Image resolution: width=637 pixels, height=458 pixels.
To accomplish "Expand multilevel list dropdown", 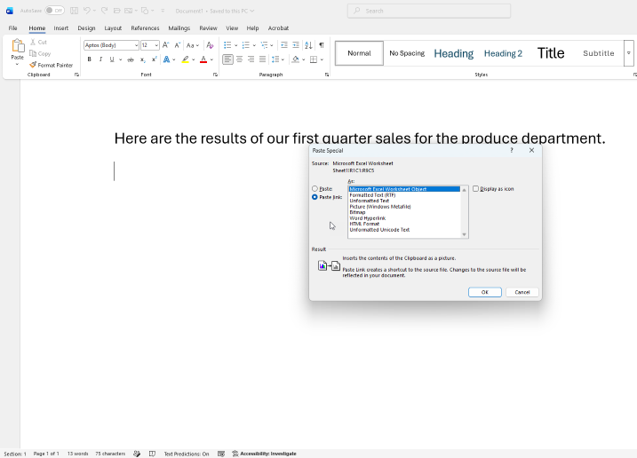I will (x=271, y=45).
